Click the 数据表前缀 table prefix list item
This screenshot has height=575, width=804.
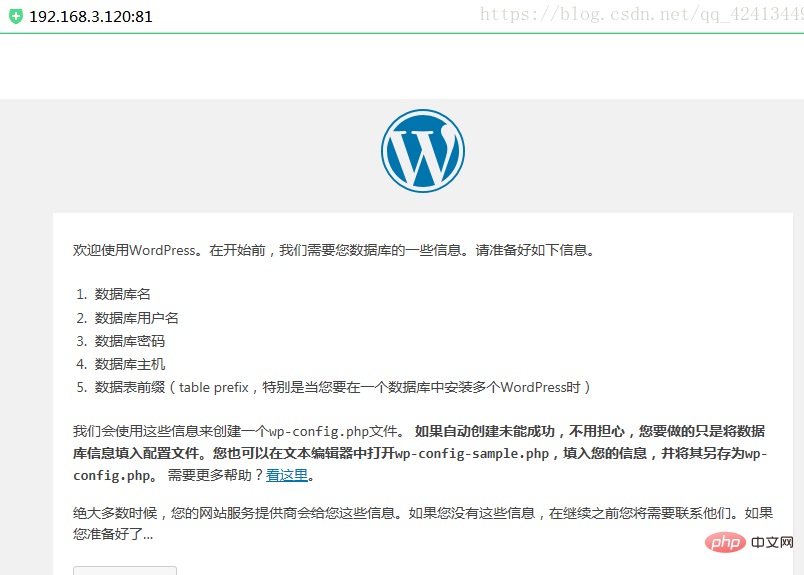(342, 387)
